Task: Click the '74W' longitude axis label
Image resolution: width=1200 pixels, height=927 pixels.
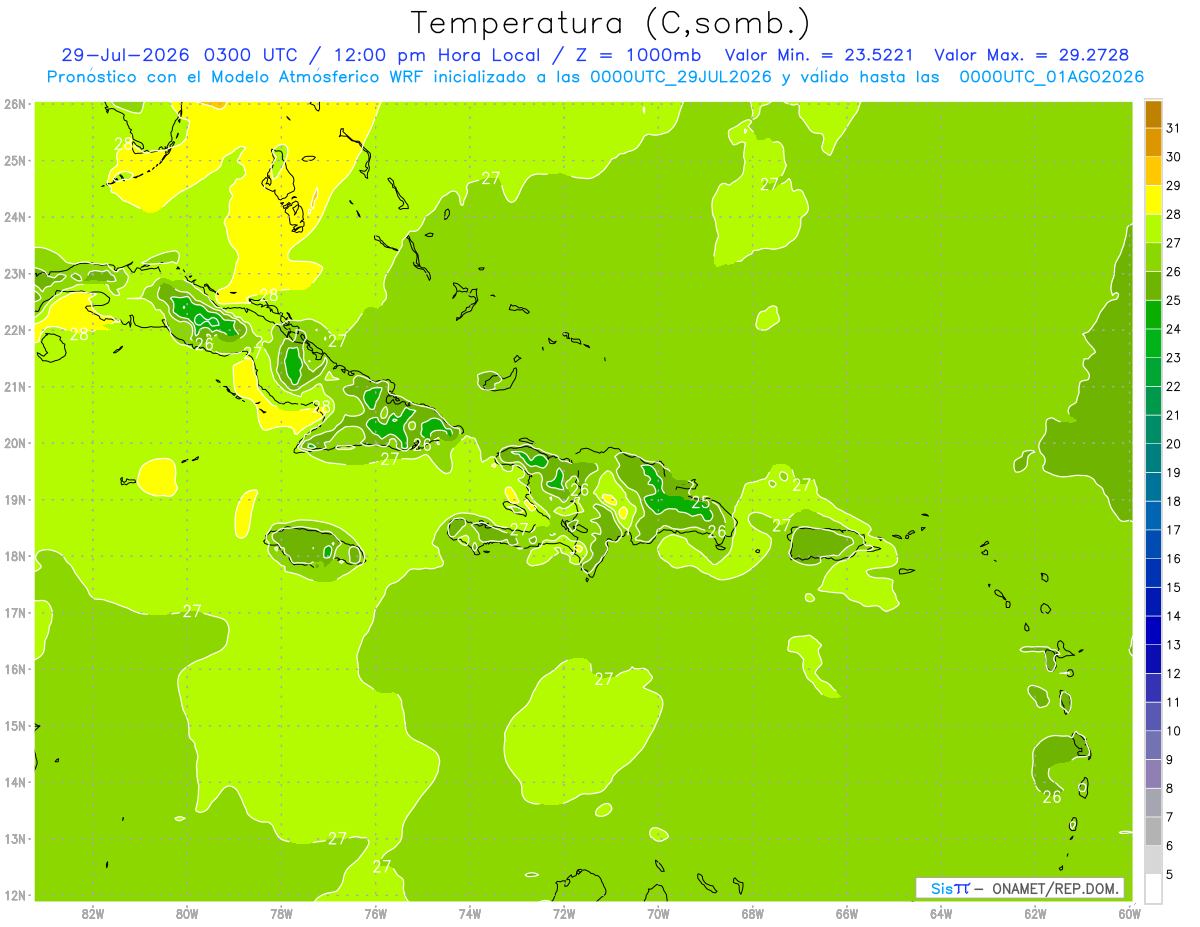Action: (x=470, y=913)
